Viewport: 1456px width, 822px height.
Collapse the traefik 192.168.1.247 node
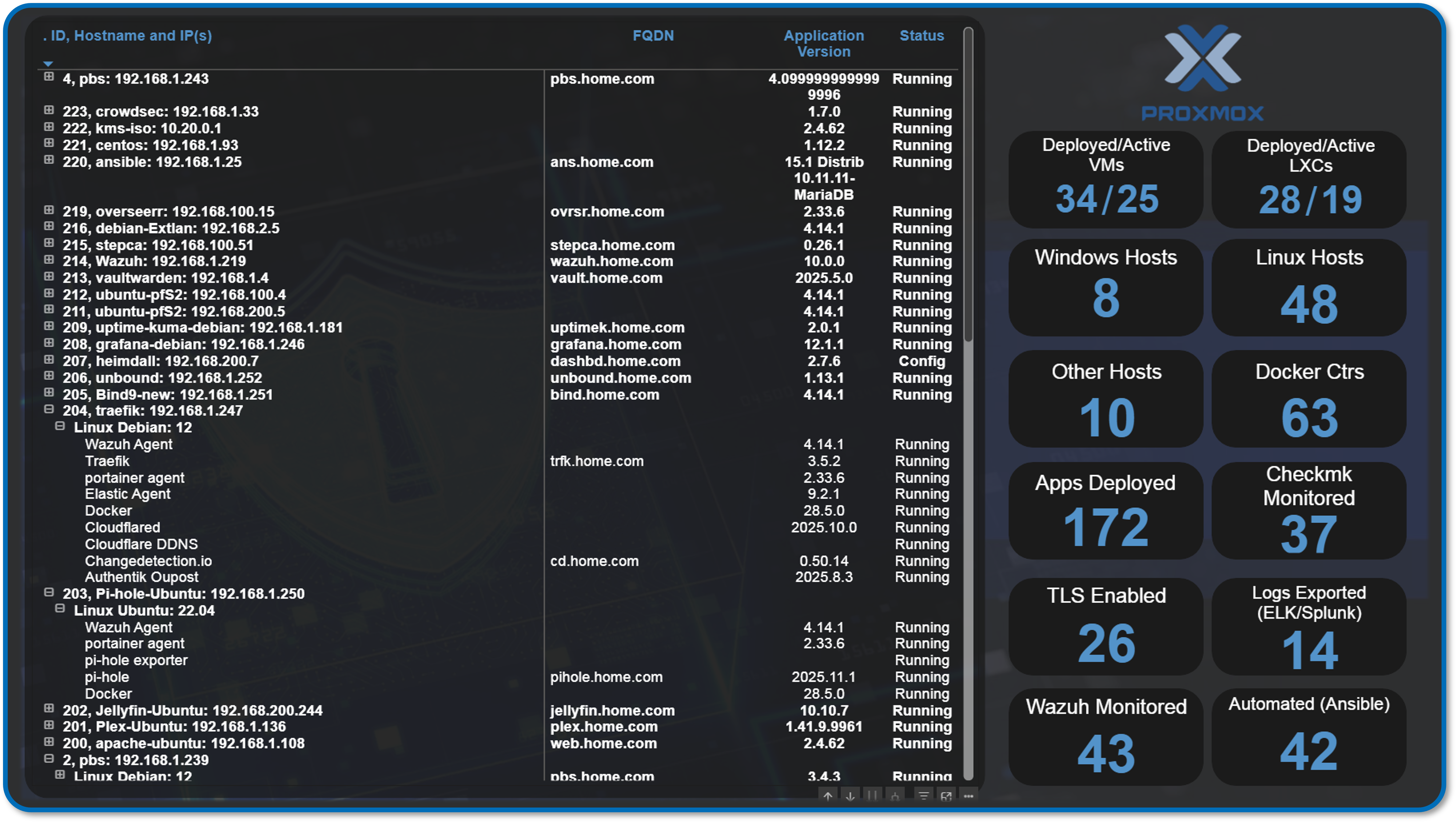(49, 410)
